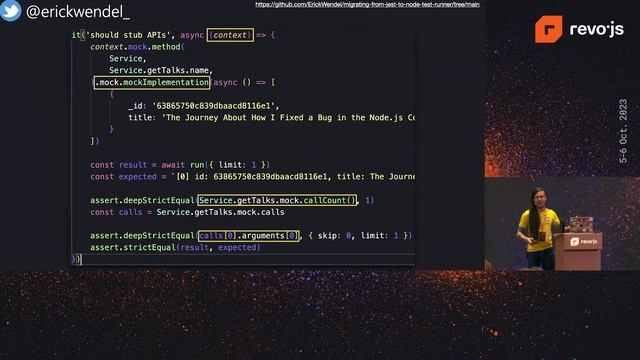Click the '{ skip: 0, limit: 1 }' object literal
The image size is (640, 360).
(358, 236)
